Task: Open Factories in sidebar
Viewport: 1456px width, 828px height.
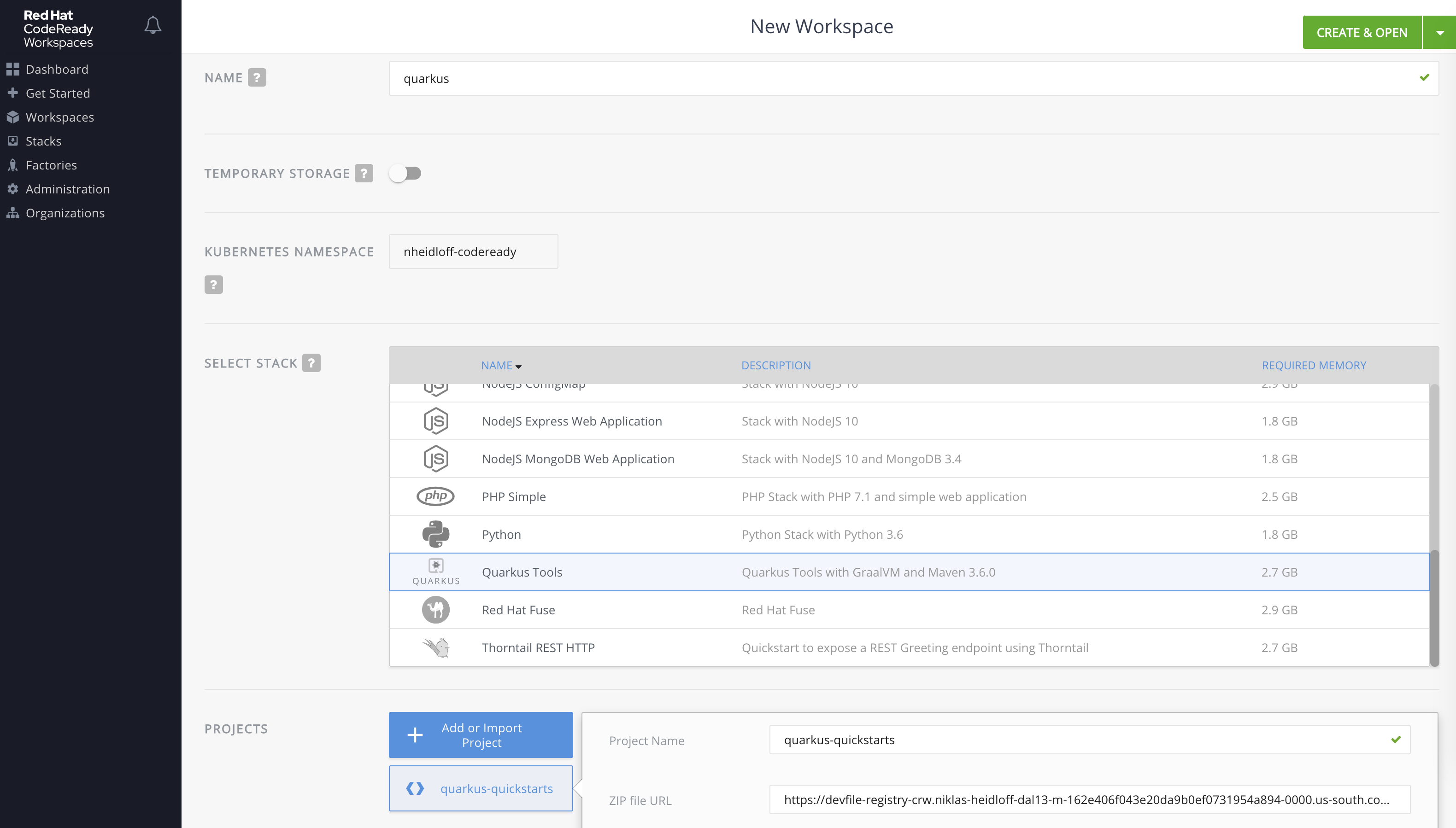Action: (x=51, y=165)
